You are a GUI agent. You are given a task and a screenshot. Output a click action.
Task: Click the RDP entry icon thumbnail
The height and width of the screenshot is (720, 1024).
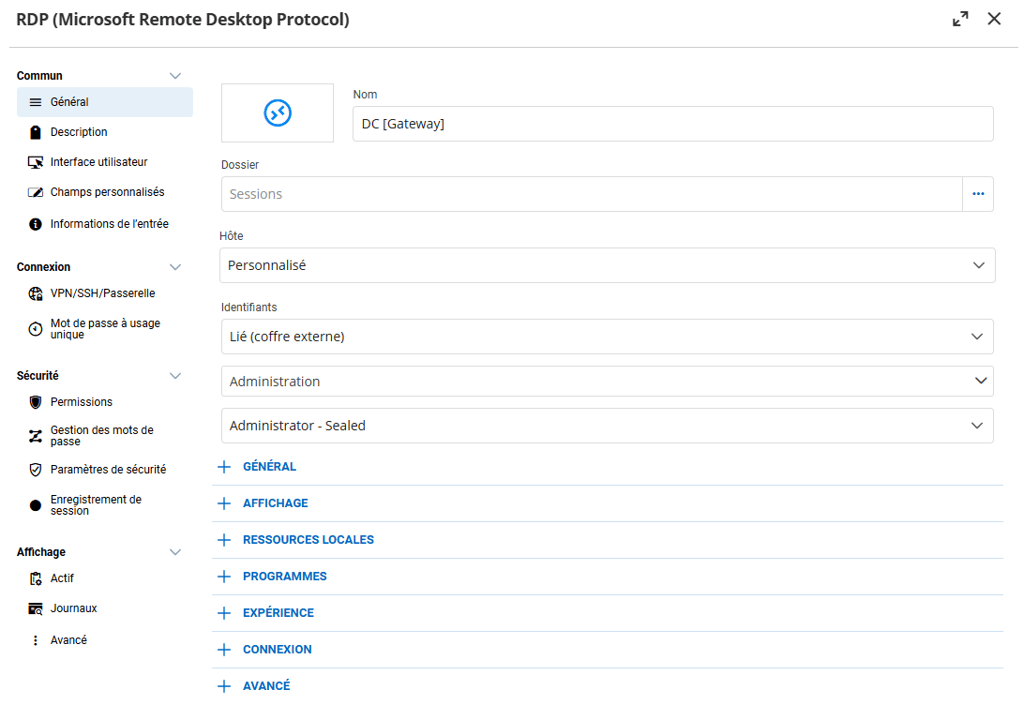[x=277, y=113]
